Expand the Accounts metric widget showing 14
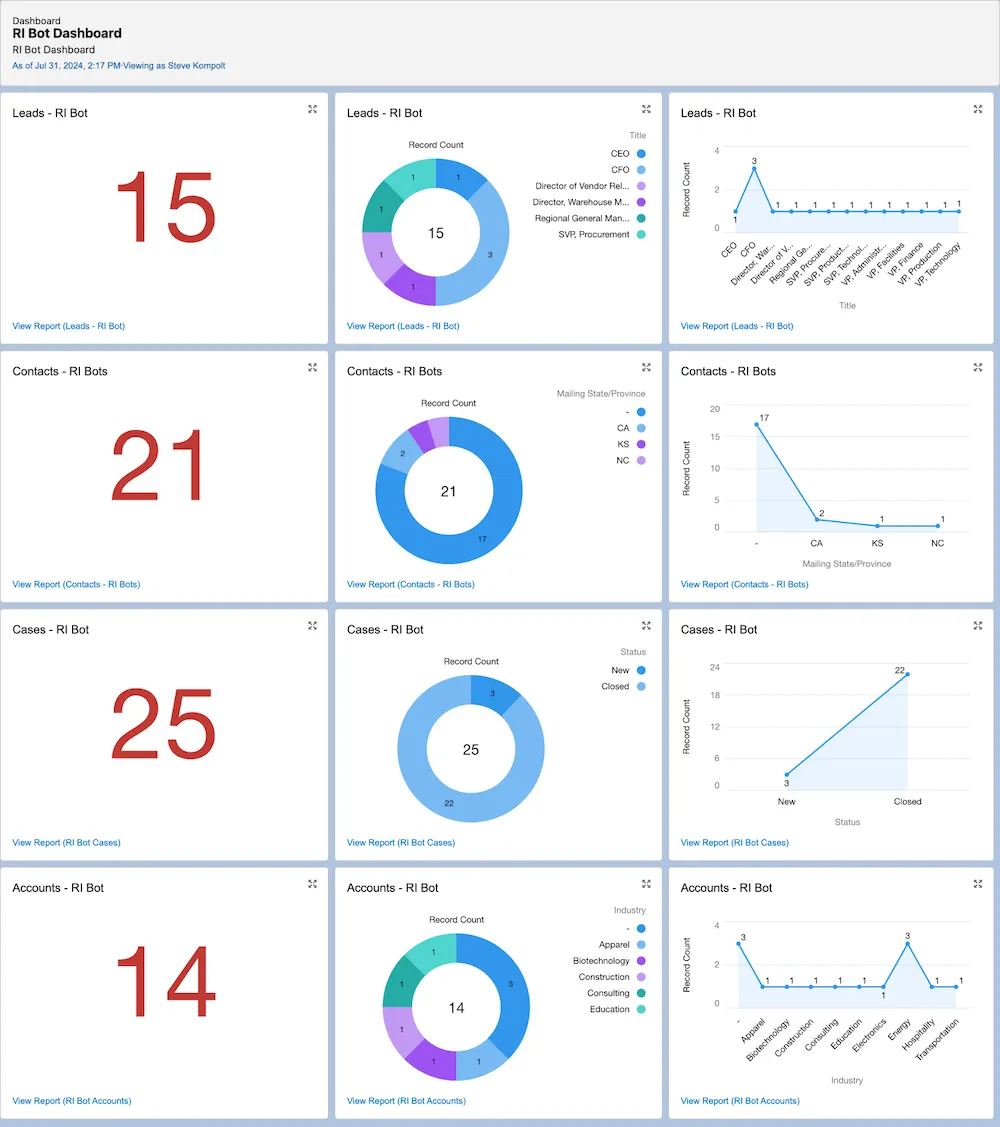This screenshot has height=1127, width=1000. click(x=312, y=884)
